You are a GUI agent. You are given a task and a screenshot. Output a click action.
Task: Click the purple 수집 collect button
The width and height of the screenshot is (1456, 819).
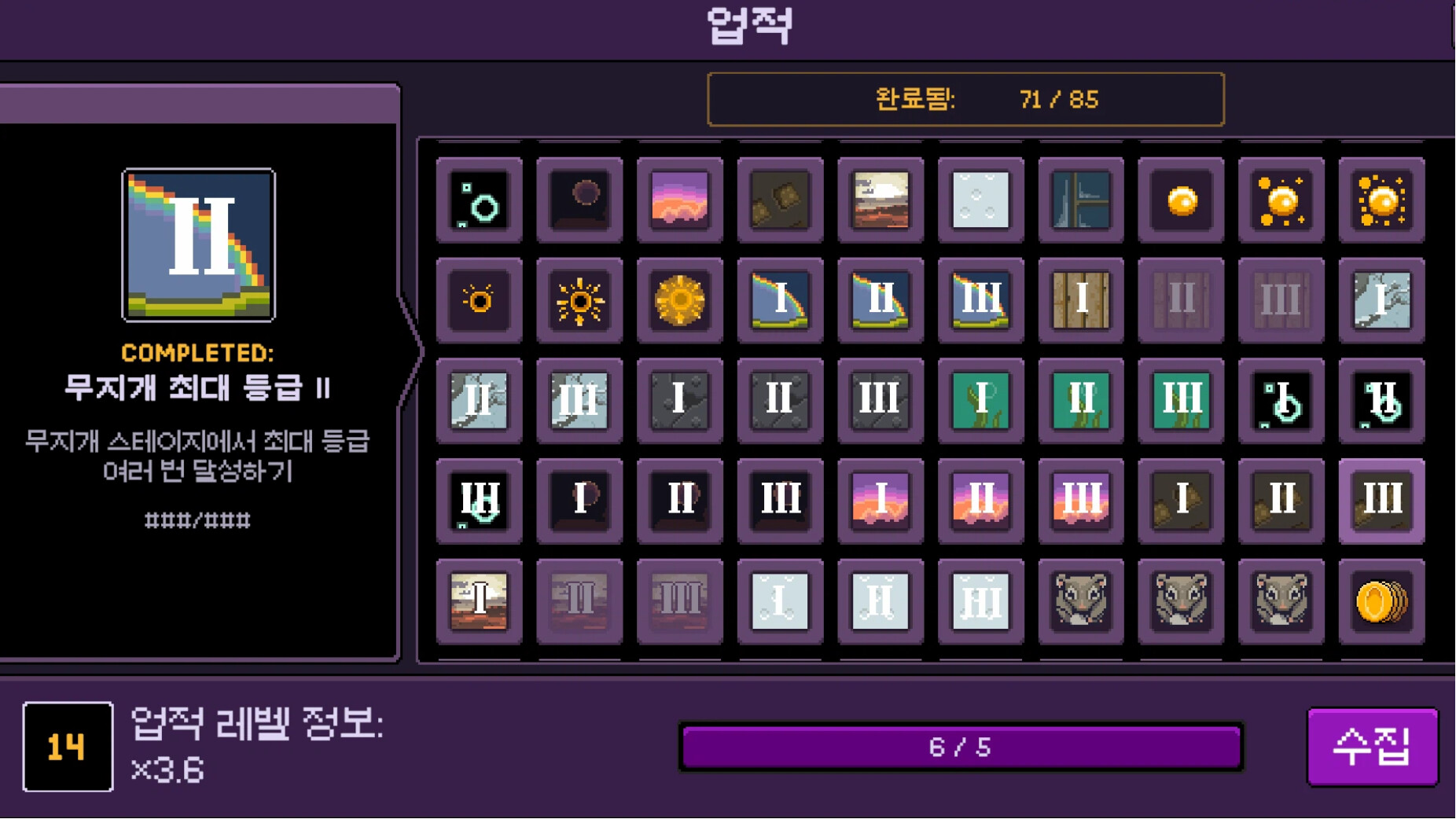[x=1373, y=747]
